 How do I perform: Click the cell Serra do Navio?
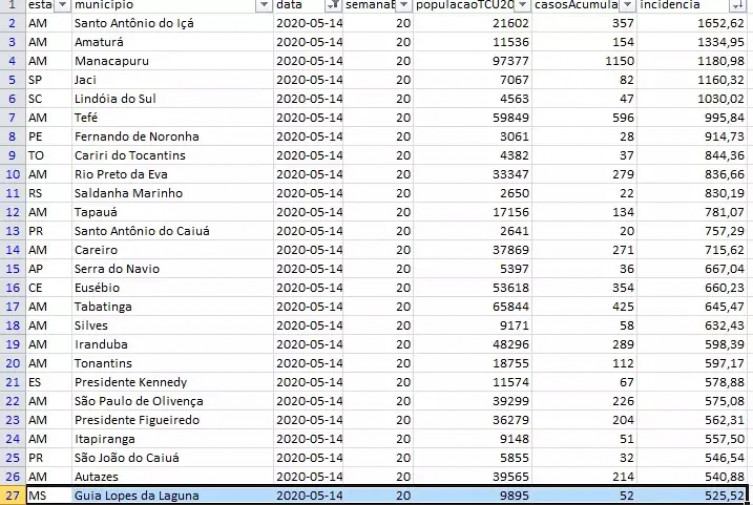(173, 268)
